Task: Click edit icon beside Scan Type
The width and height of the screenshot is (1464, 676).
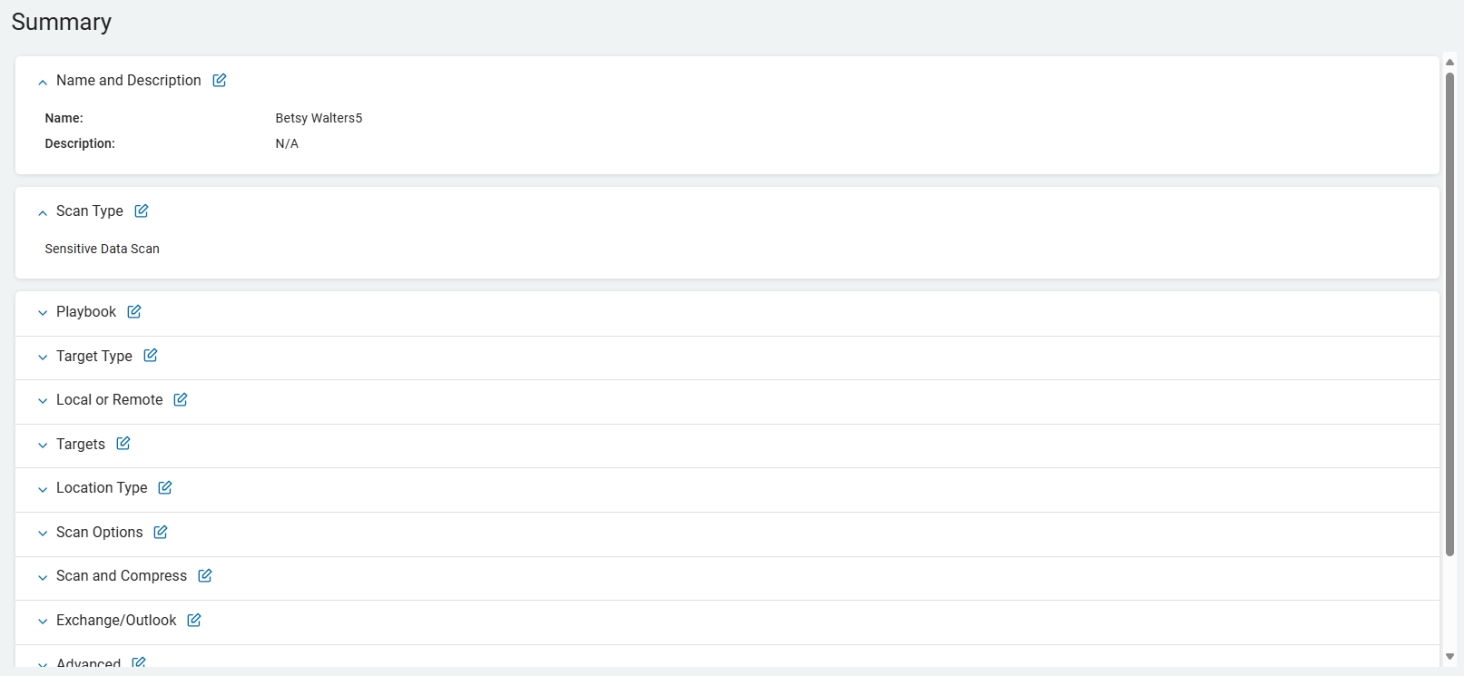Action: click(142, 211)
